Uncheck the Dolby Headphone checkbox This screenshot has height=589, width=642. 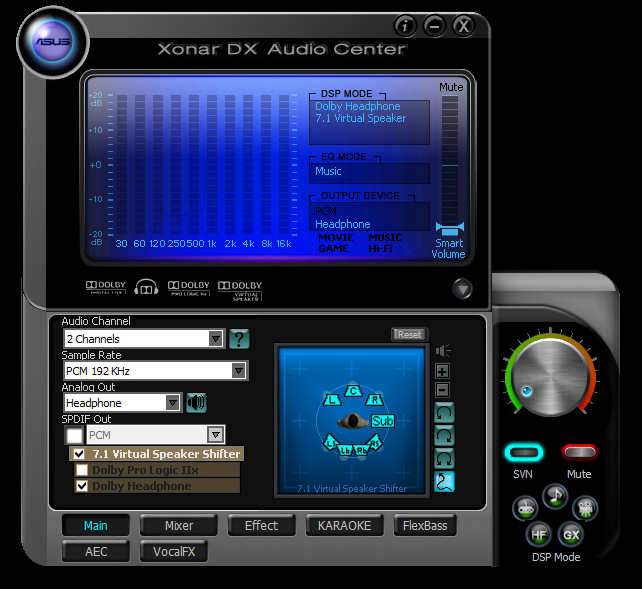tap(82, 486)
